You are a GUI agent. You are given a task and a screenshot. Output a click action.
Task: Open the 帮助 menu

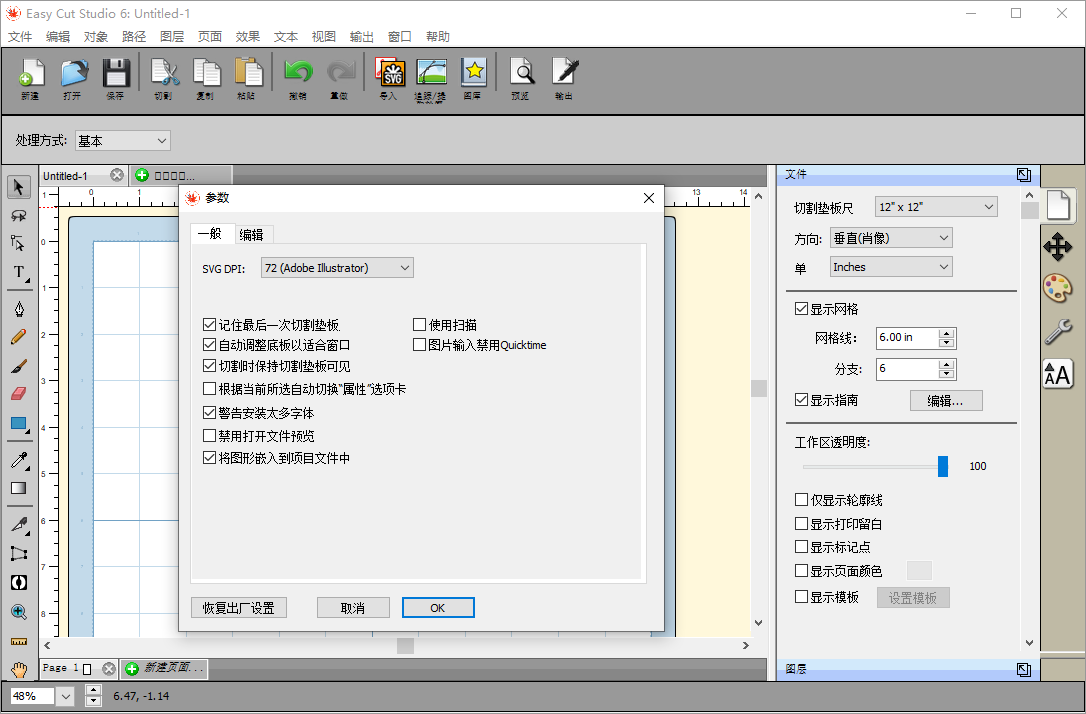point(437,37)
